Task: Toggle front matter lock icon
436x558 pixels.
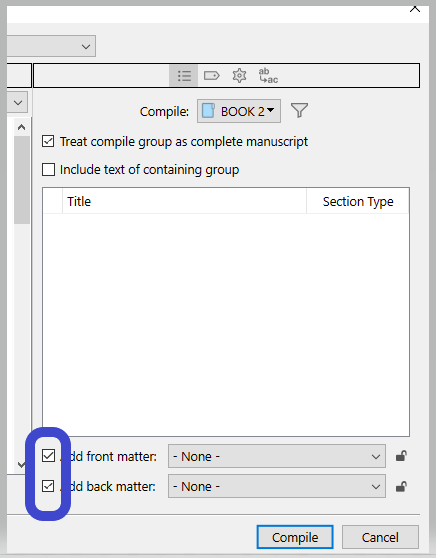Action: coord(401,456)
